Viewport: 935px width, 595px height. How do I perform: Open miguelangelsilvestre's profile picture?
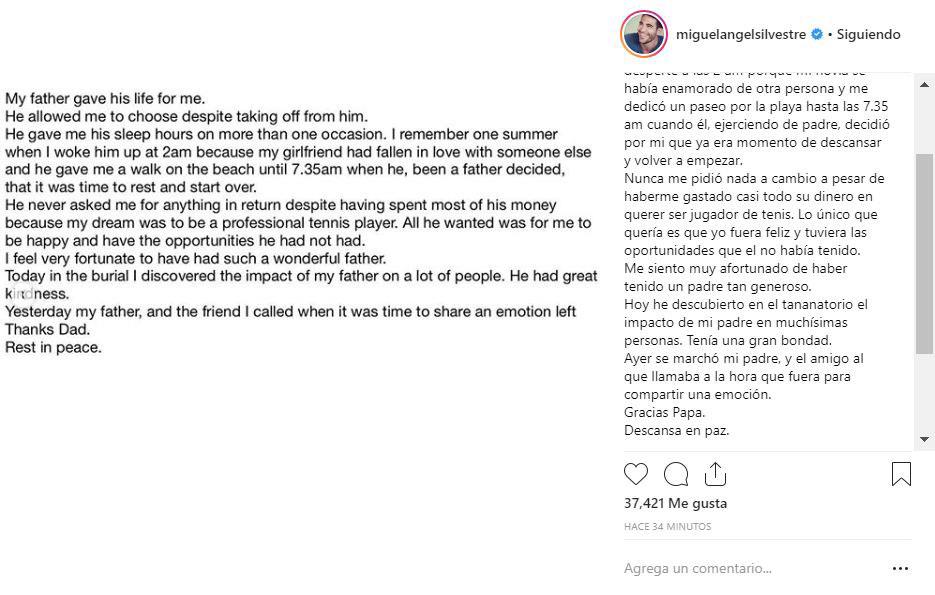point(644,34)
